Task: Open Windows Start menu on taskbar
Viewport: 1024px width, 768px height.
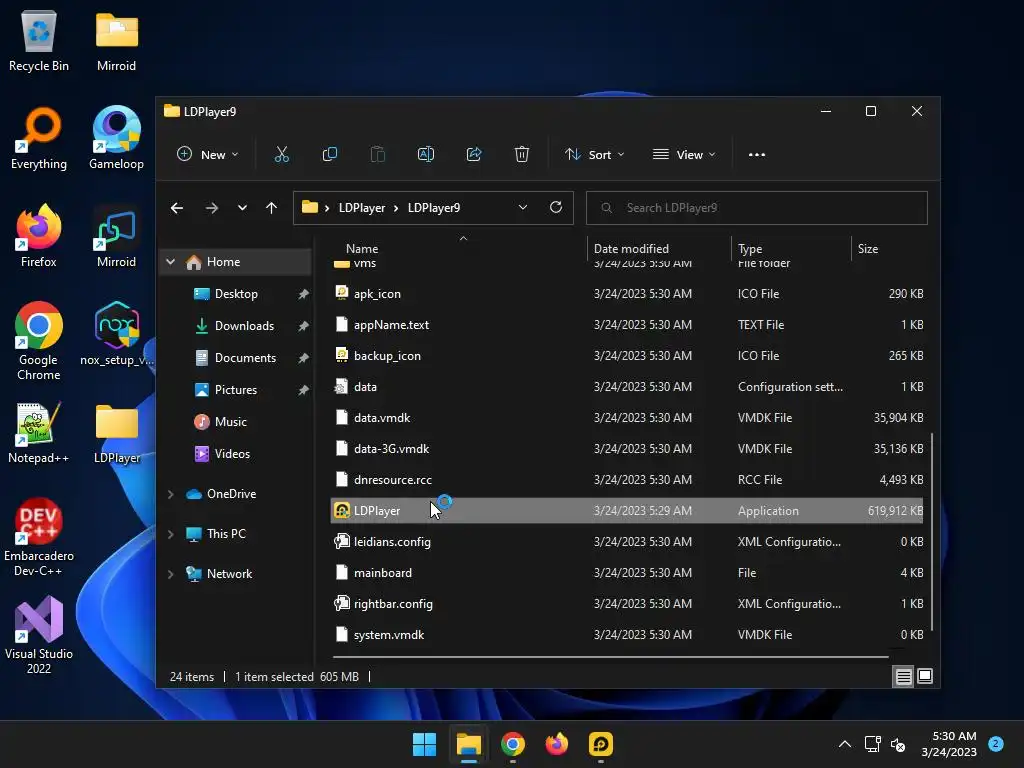Action: click(424, 744)
